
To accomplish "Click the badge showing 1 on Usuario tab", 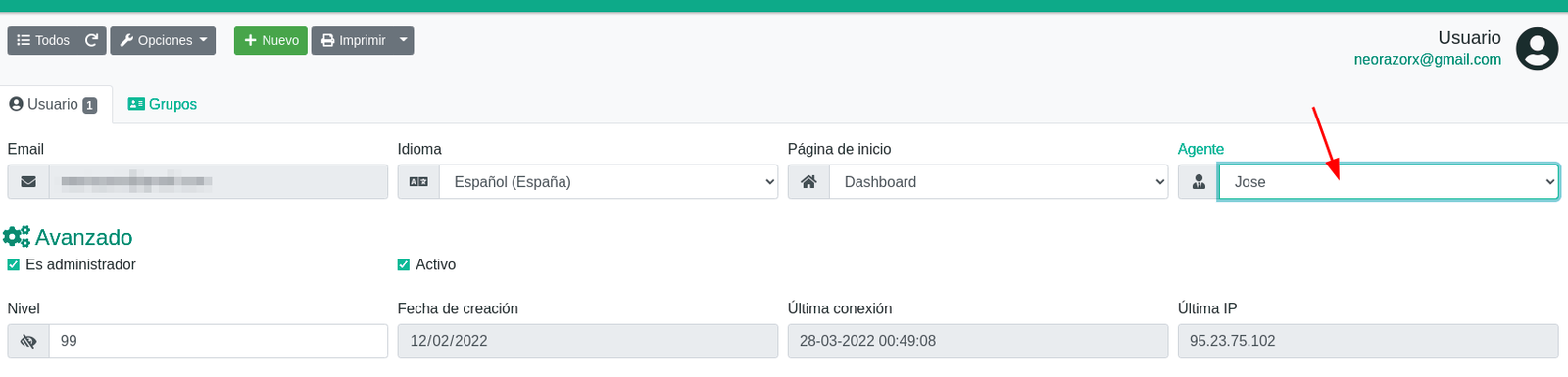I will tap(90, 105).
